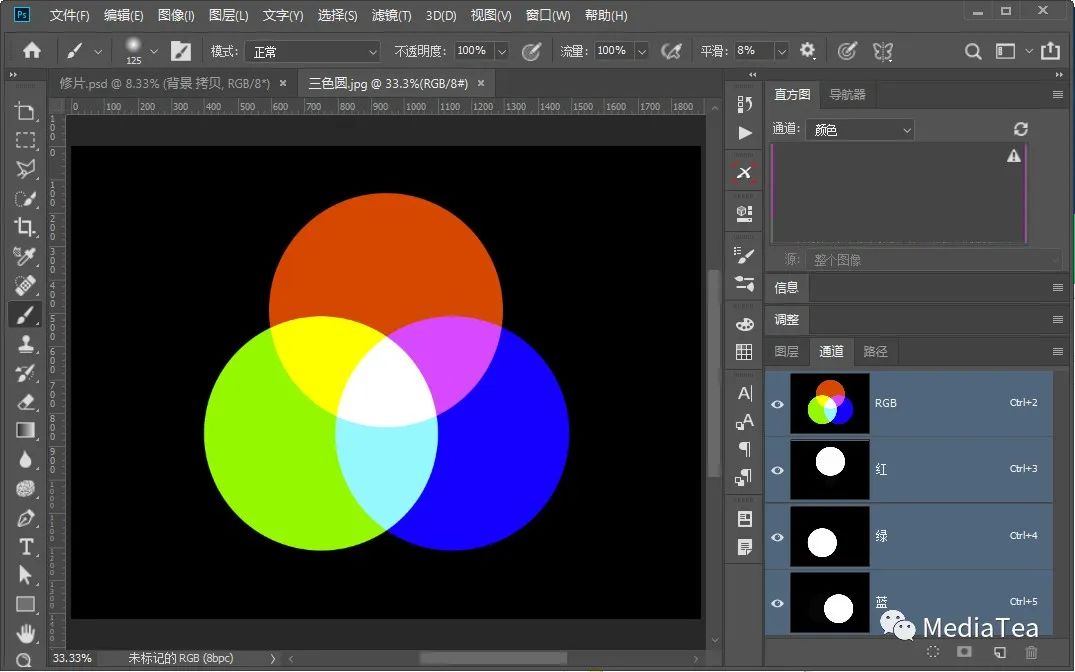Switch to the 路径 tab
The image size is (1075, 672).
click(875, 352)
